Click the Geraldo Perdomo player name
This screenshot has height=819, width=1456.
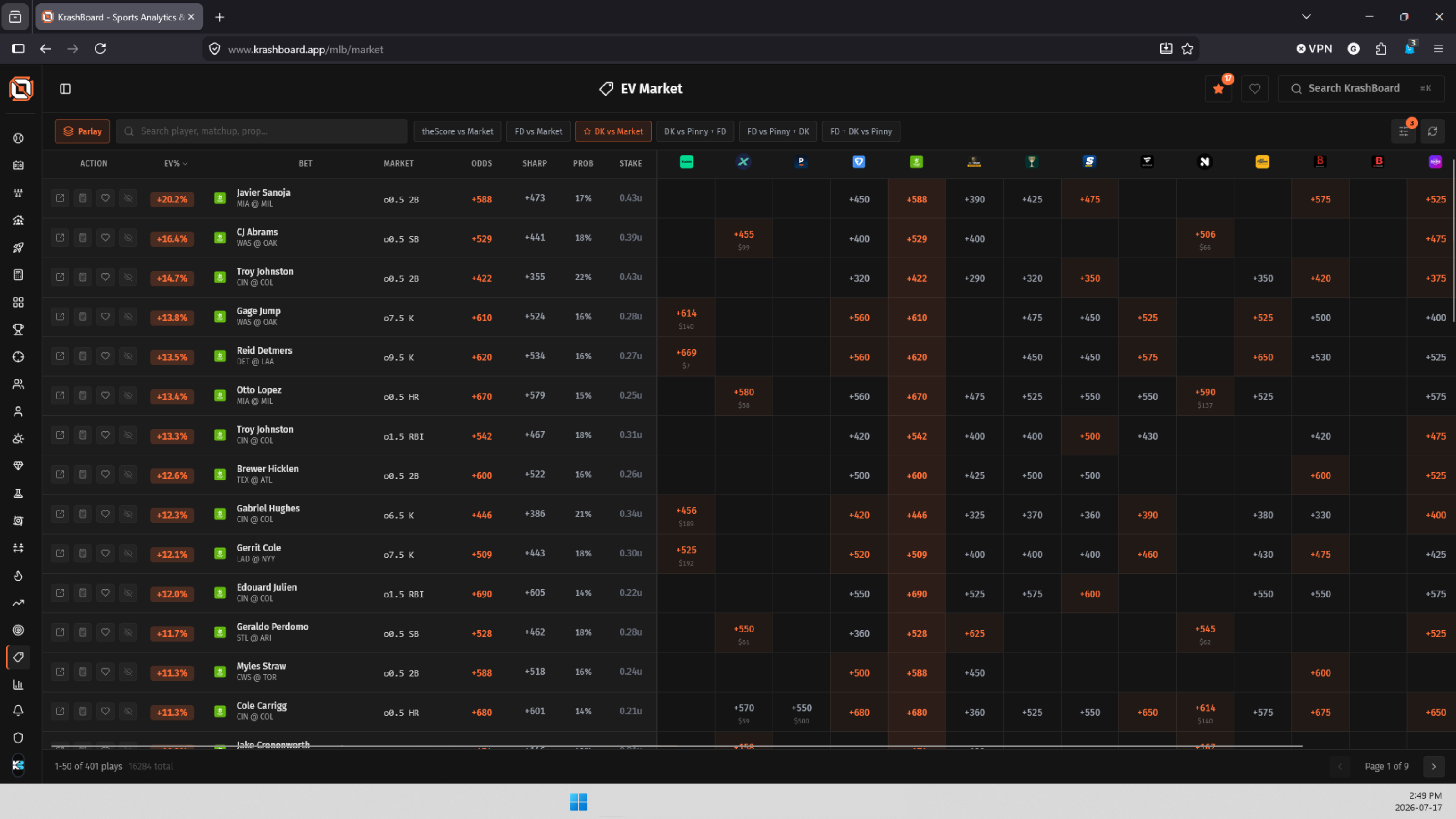(273, 627)
